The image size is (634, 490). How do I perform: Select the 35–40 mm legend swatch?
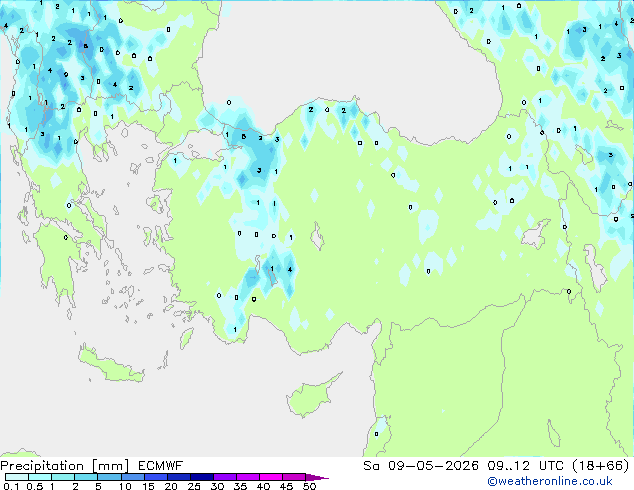(248, 477)
